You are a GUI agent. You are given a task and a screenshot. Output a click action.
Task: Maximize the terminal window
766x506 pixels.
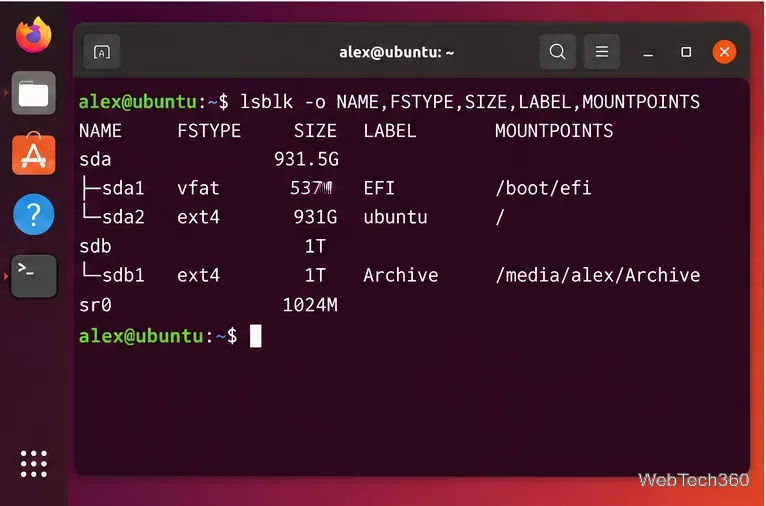tap(686, 52)
